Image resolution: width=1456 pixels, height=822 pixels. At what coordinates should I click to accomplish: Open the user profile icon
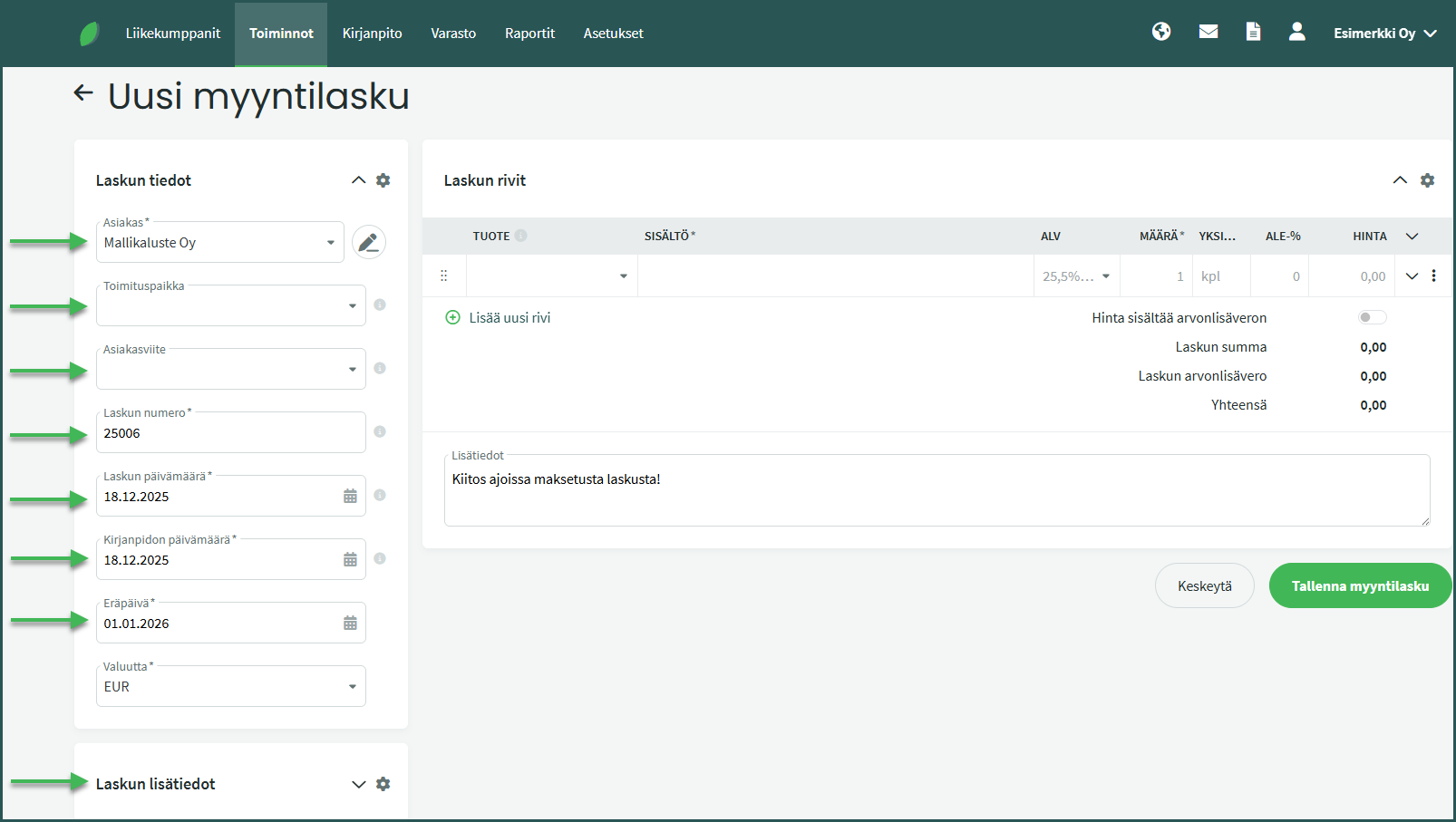coord(1297,32)
